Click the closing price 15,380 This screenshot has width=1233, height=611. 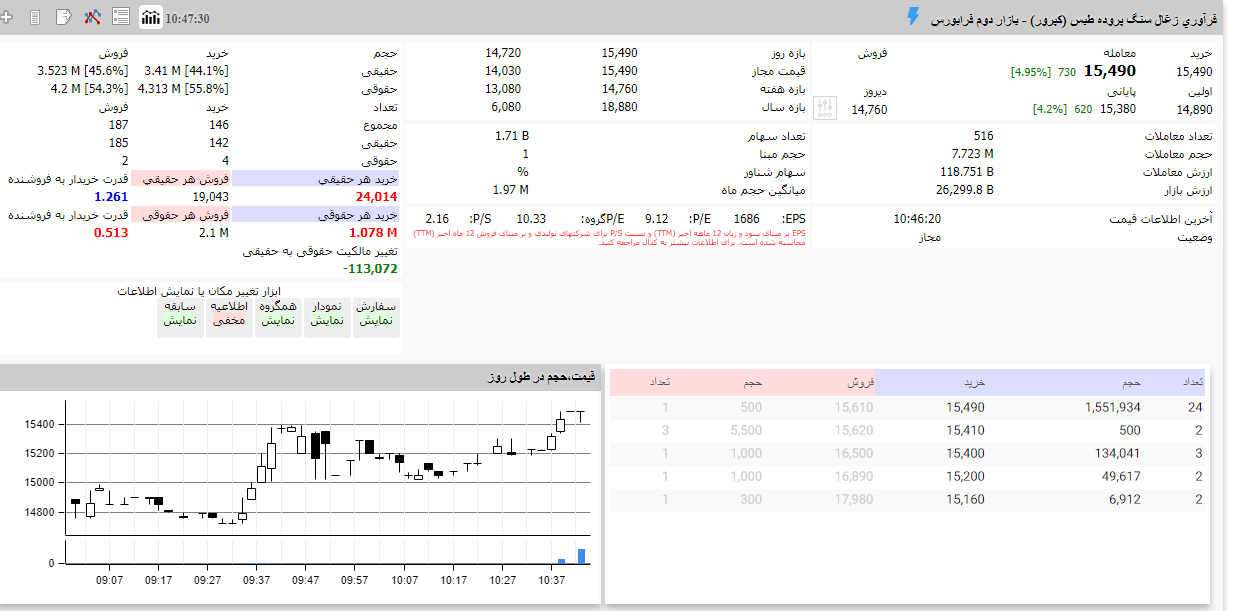(x=1118, y=109)
